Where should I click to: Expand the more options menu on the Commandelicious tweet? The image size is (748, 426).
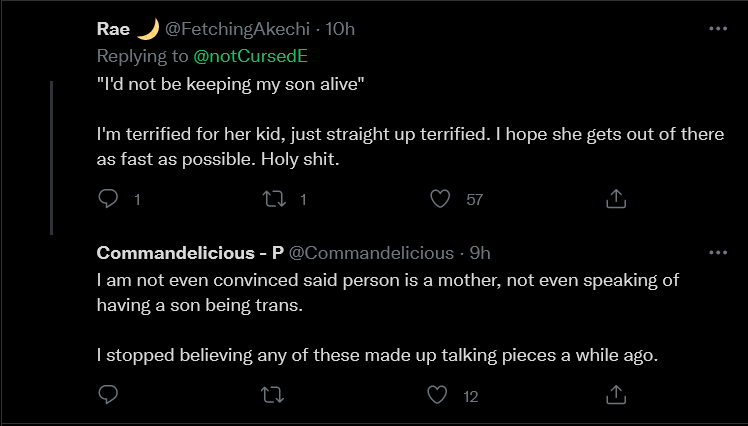718,252
